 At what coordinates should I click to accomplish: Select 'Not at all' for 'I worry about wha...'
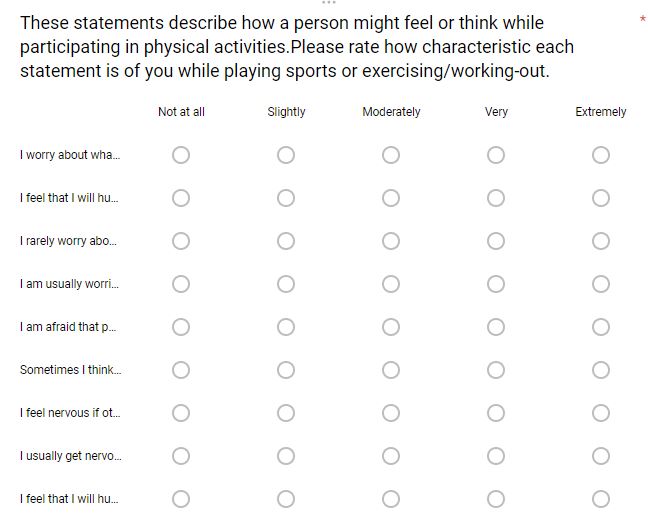pyautogui.click(x=181, y=155)
